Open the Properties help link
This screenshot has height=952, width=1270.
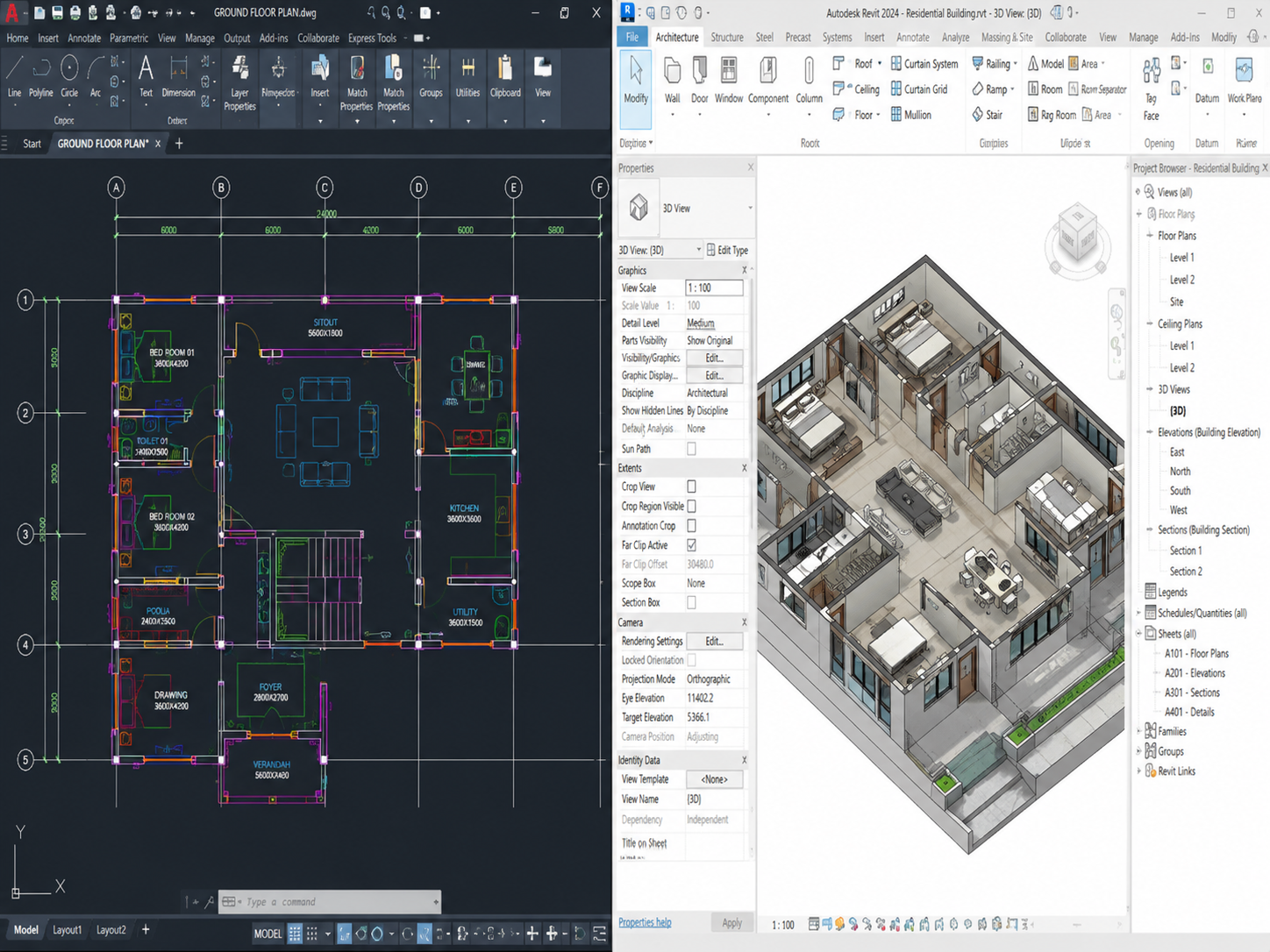pyautogui.click(x=645, y=922)
